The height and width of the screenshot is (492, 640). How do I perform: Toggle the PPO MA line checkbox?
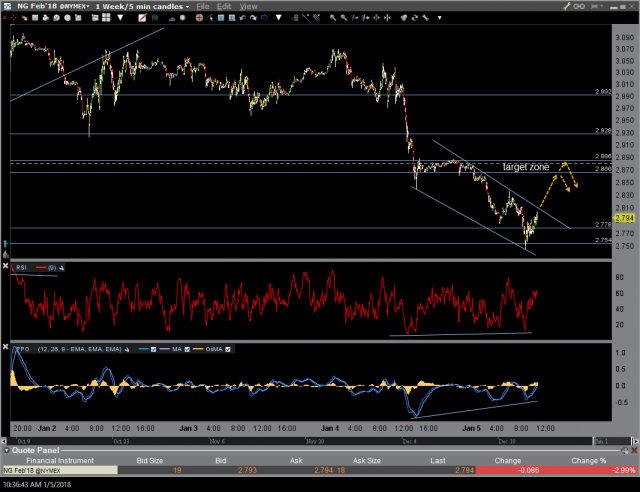tap(187, 349)
